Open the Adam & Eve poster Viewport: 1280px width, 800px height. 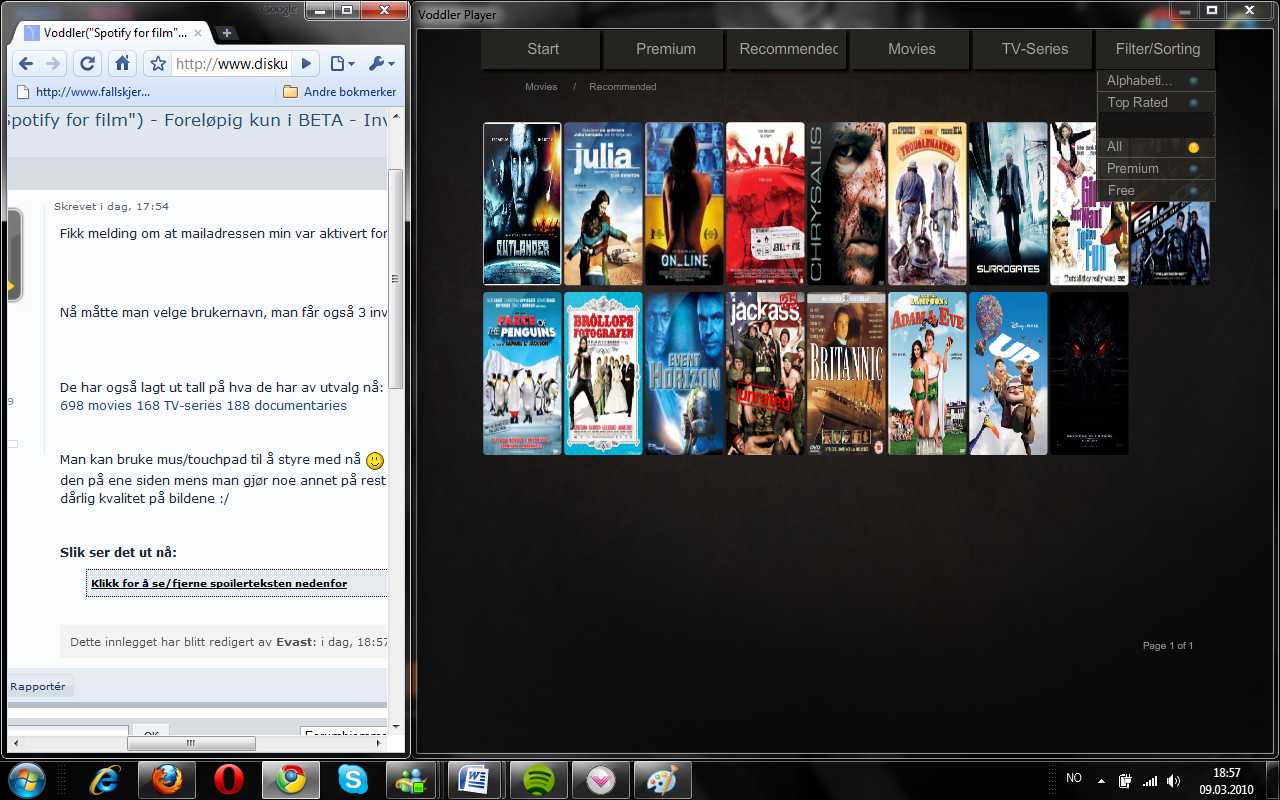[927, 374]
